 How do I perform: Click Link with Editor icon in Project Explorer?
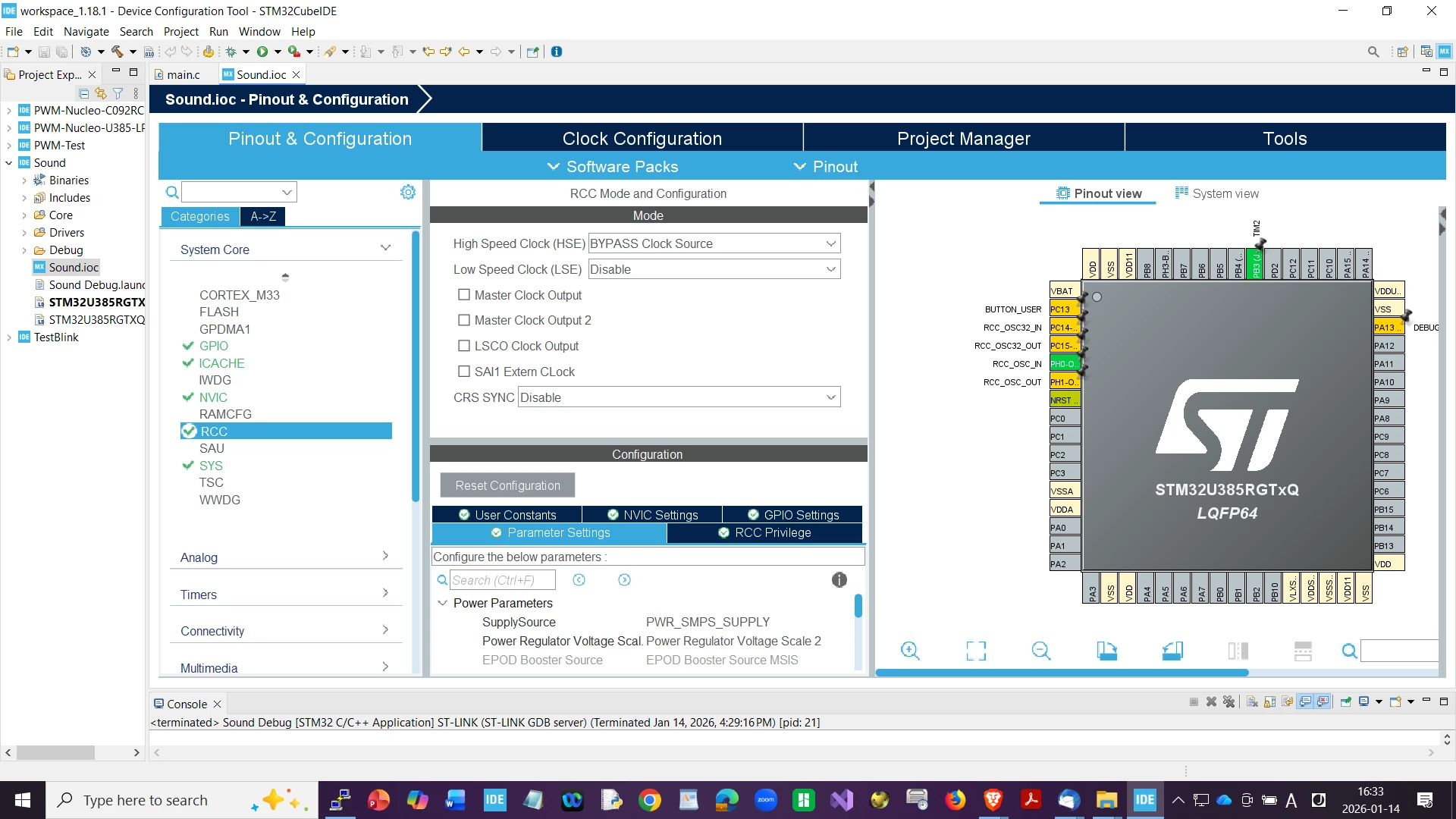coord(100,93)
